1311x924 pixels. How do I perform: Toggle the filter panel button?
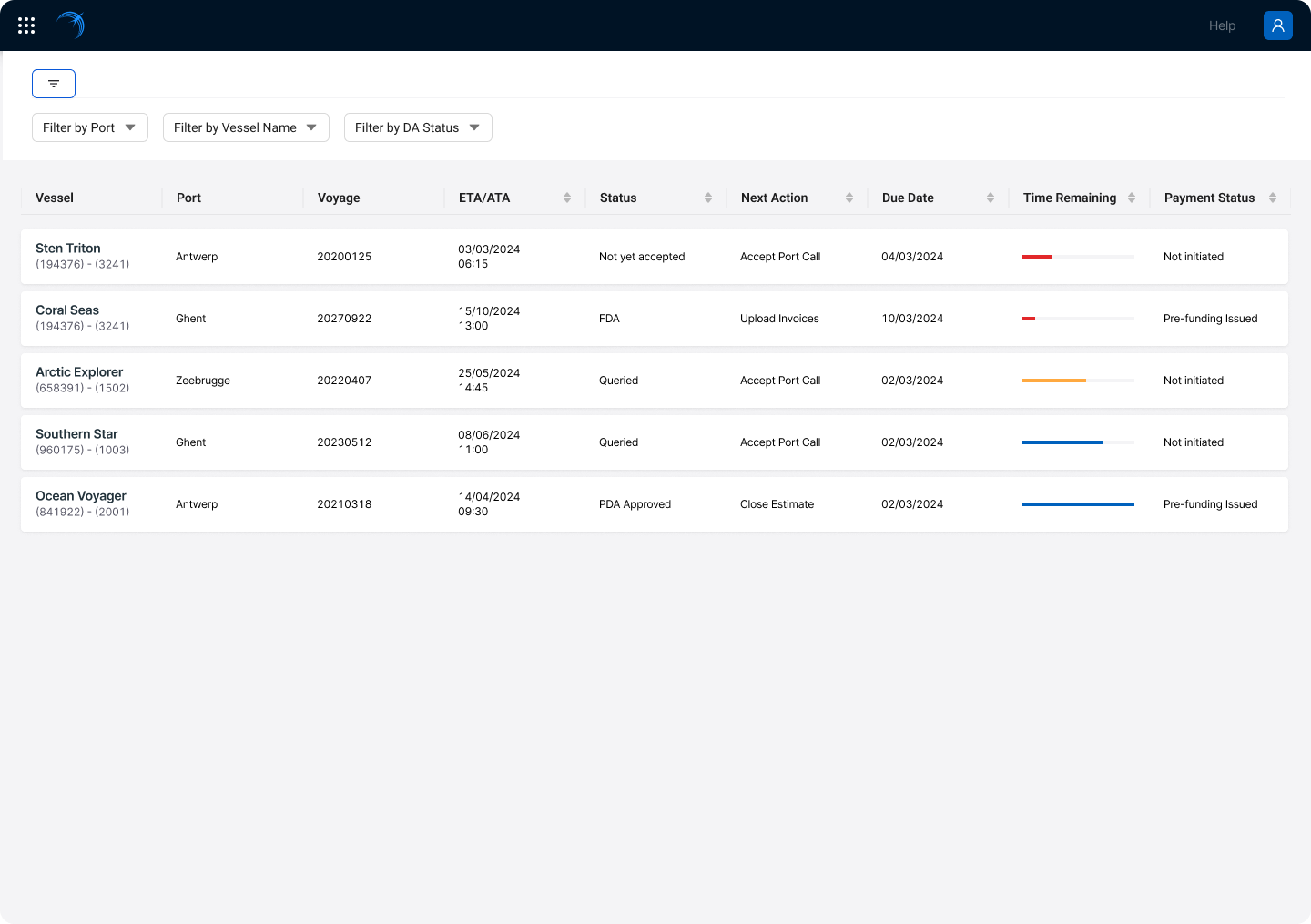coord(54,84)
